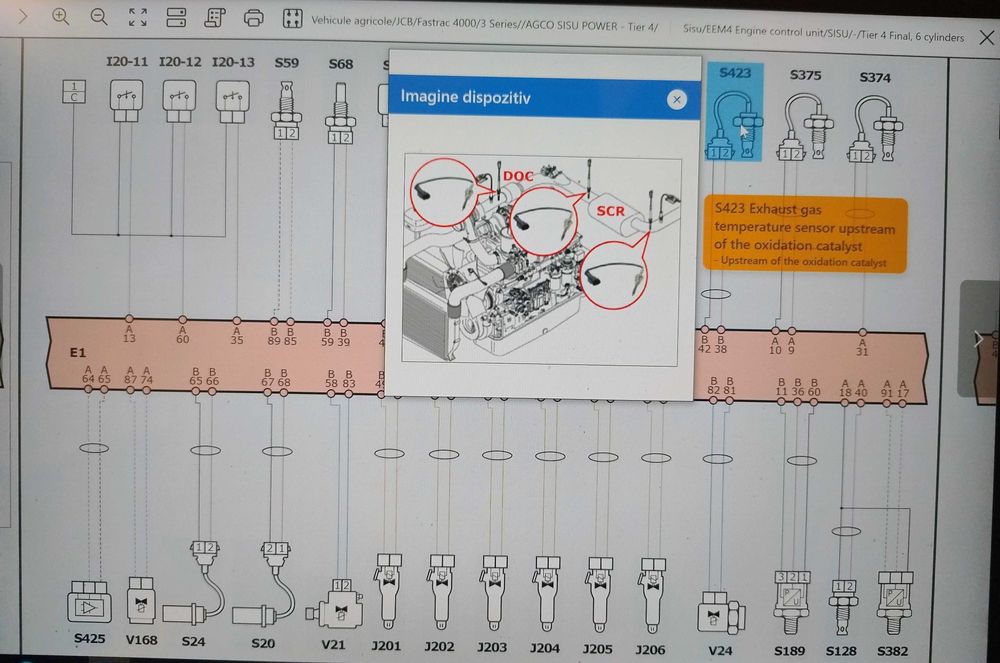Close the diagram with top-right X
Image resolution: width=1000 pixels, height=663 pixels.
click(986, 38)
